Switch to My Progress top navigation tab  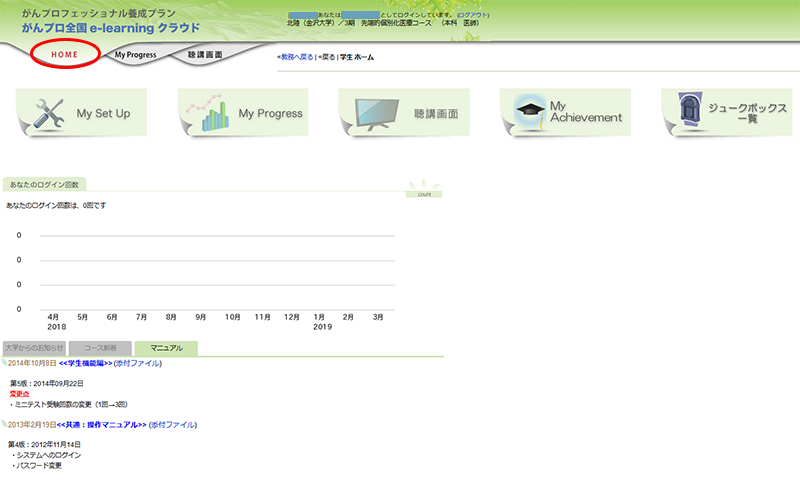(x=135, y=55)
